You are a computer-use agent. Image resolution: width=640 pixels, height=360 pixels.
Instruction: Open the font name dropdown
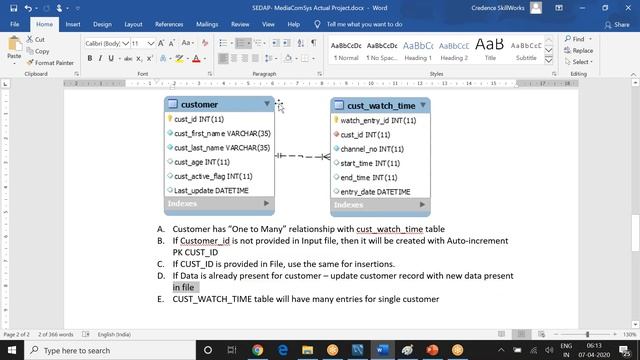coord(126,43)
